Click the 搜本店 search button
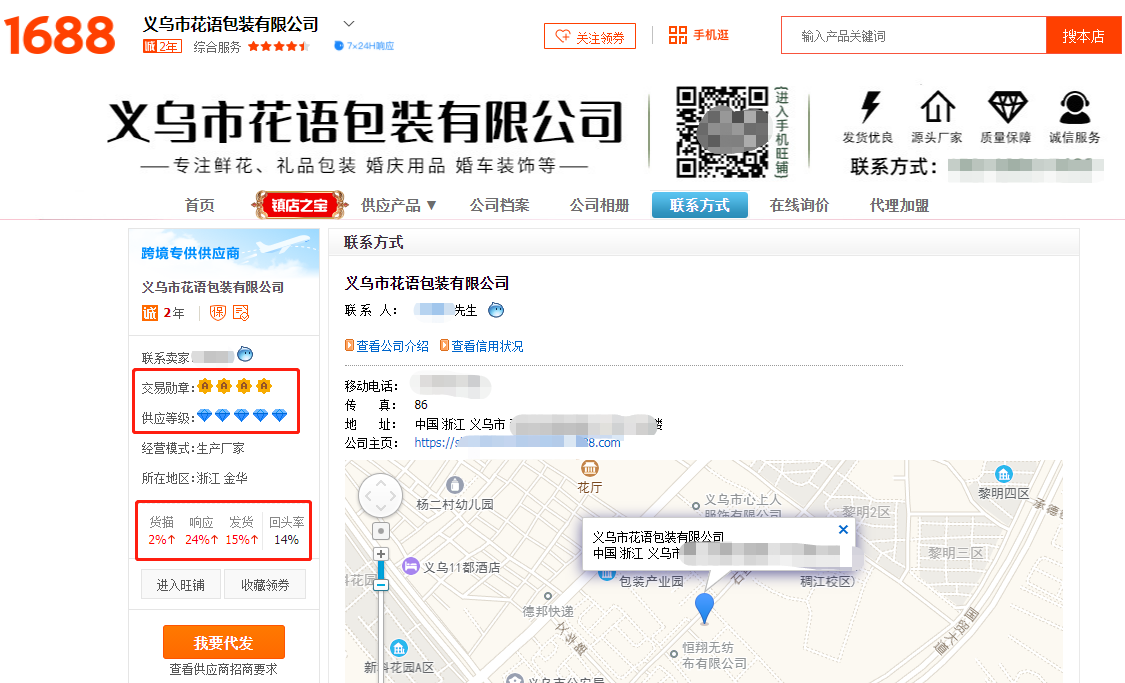 (1083, 35)
